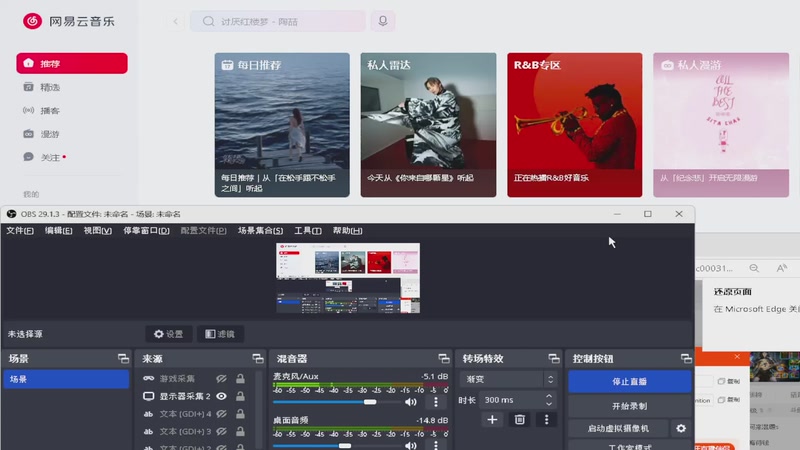Open the 场景集合(S) menu in OBS
Image resolution: width=800 pixels, height=450 pixels.
click(260, 231)
